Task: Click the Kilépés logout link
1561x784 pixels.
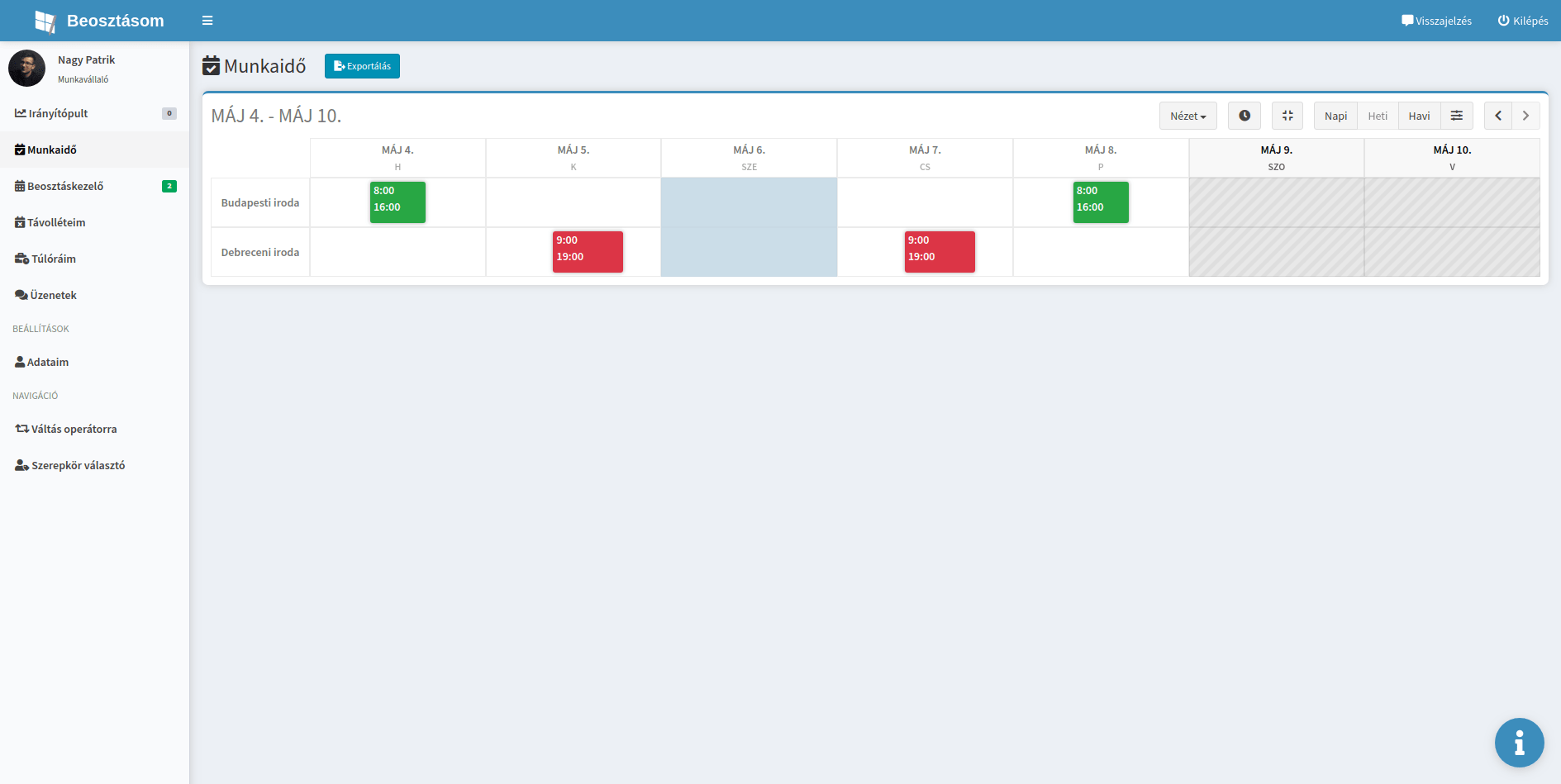Action: pos(1523,21)
